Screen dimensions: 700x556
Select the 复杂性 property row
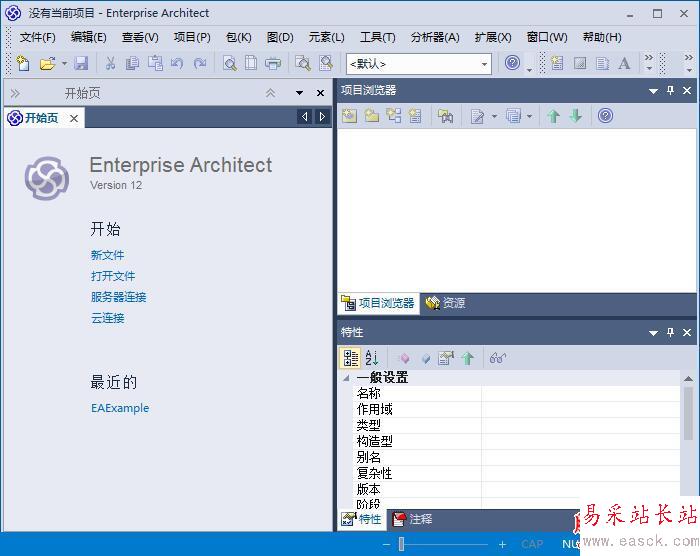click(517, 473)
